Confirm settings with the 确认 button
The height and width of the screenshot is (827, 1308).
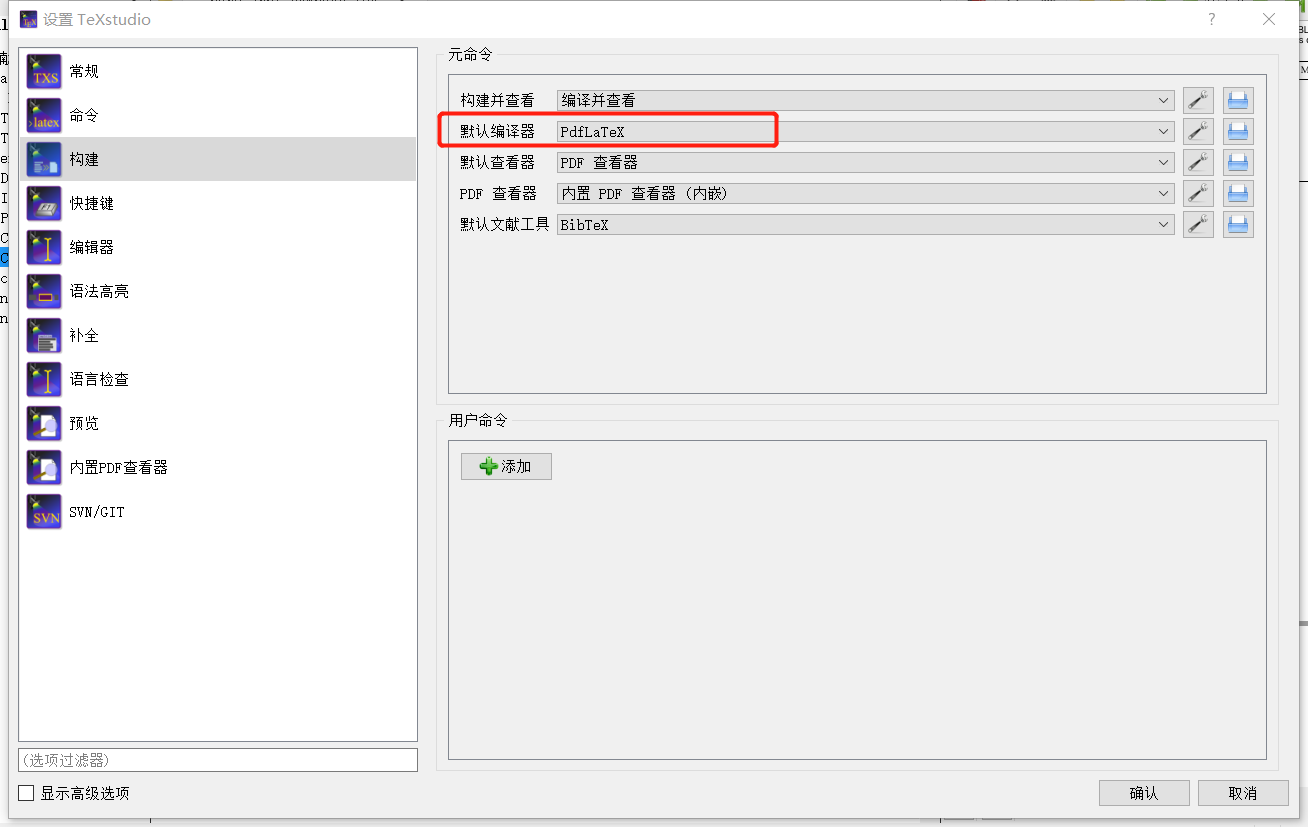click(1144, 792)
